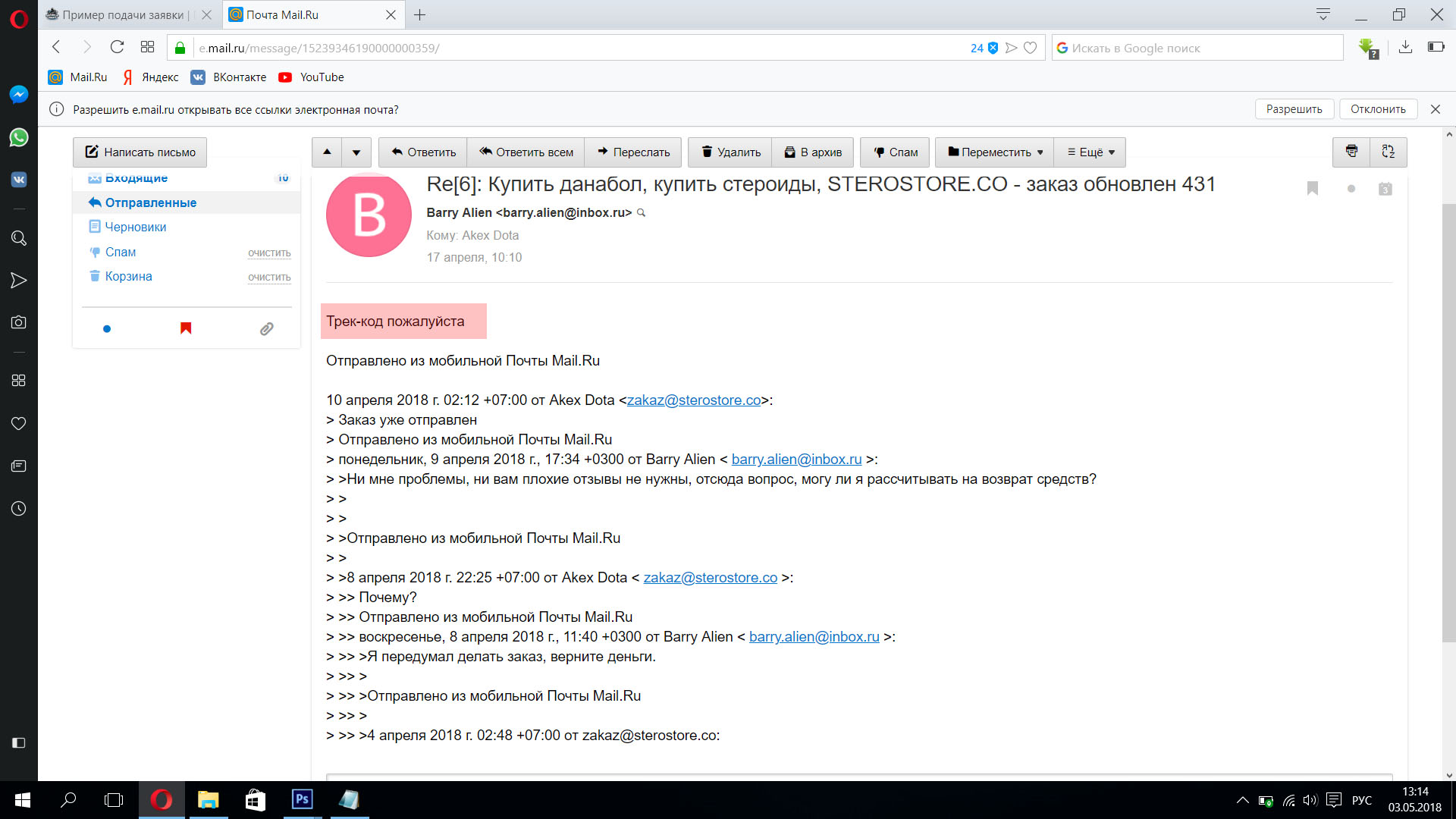Screen dimensions: 1456x819
Task: Expand the Переместить dropdown
Action: pyautogui.click(x=995, y=152)
